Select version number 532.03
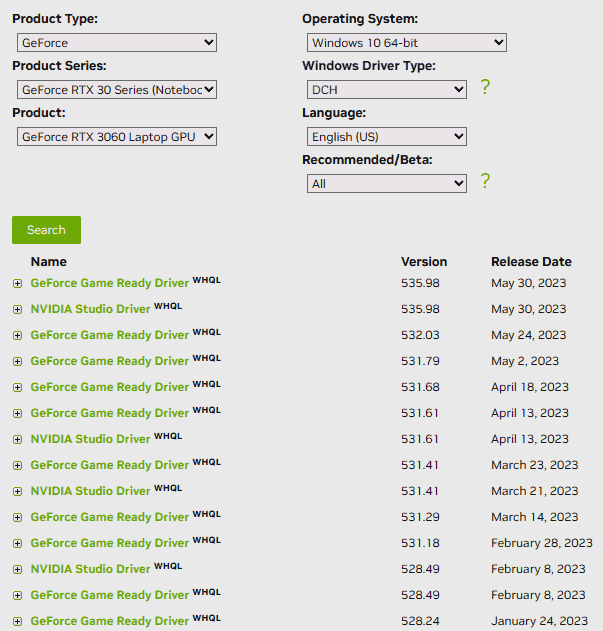Viewport: 603px width, 631px height. tap(420, 335)
